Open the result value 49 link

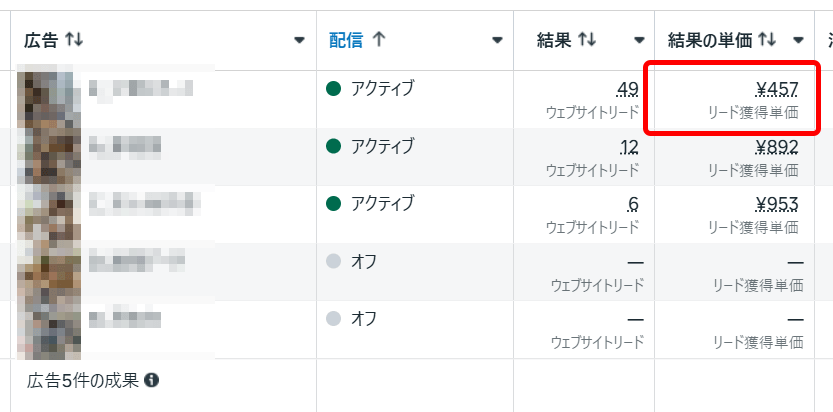coord(627,91)
